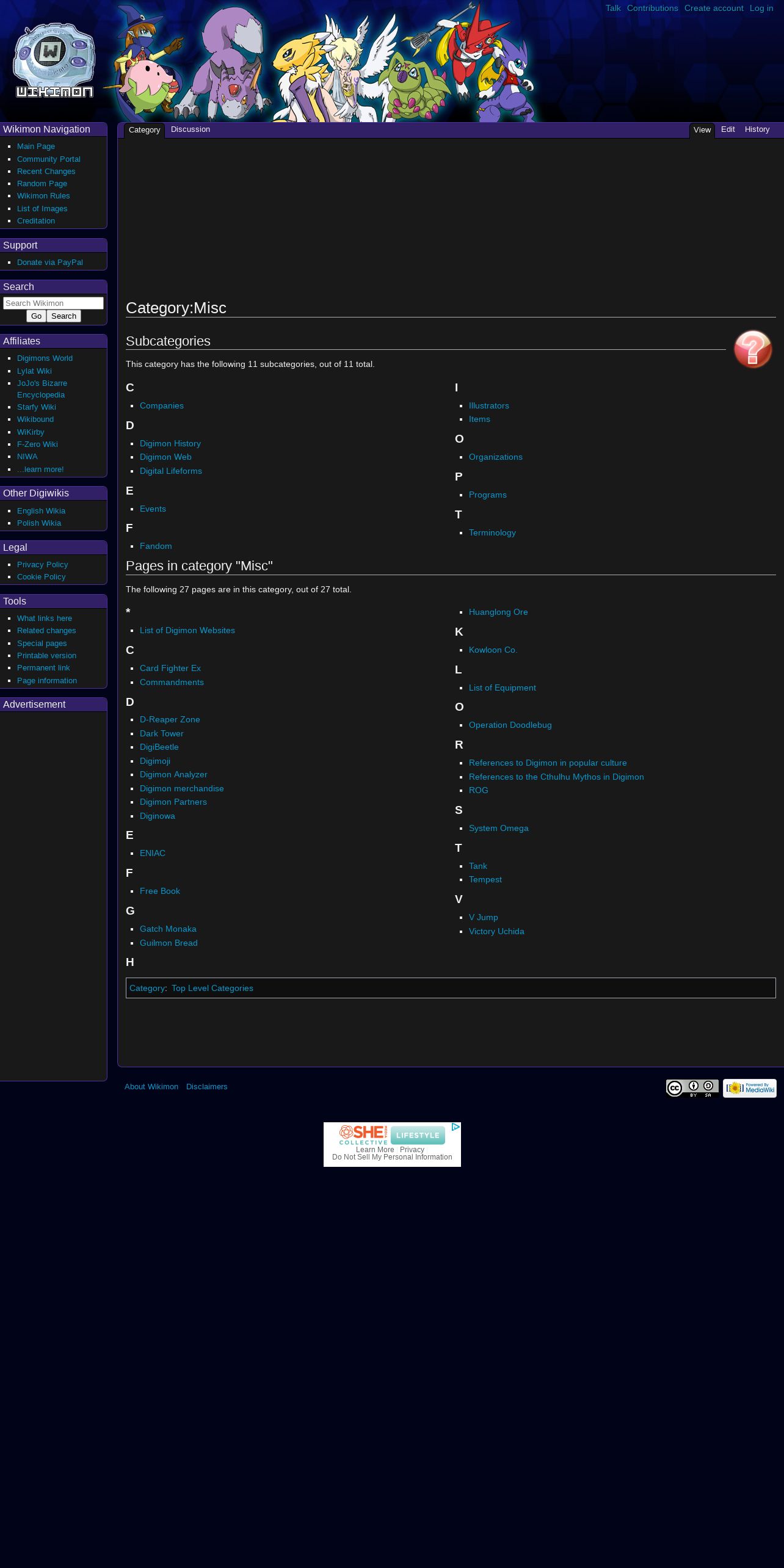
Task: Focus the Search Wikimon input field
Action: coord(53,303)
